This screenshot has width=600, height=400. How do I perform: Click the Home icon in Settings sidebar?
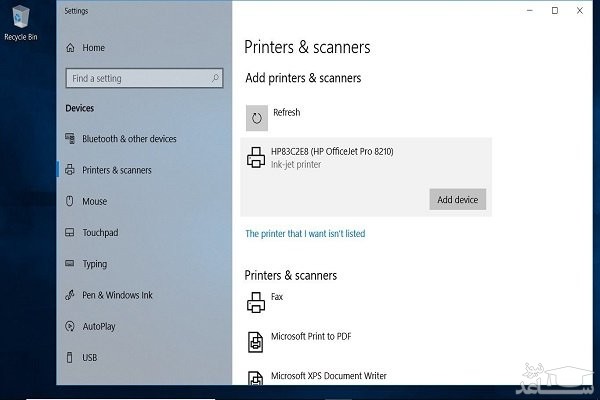(70, 48)
